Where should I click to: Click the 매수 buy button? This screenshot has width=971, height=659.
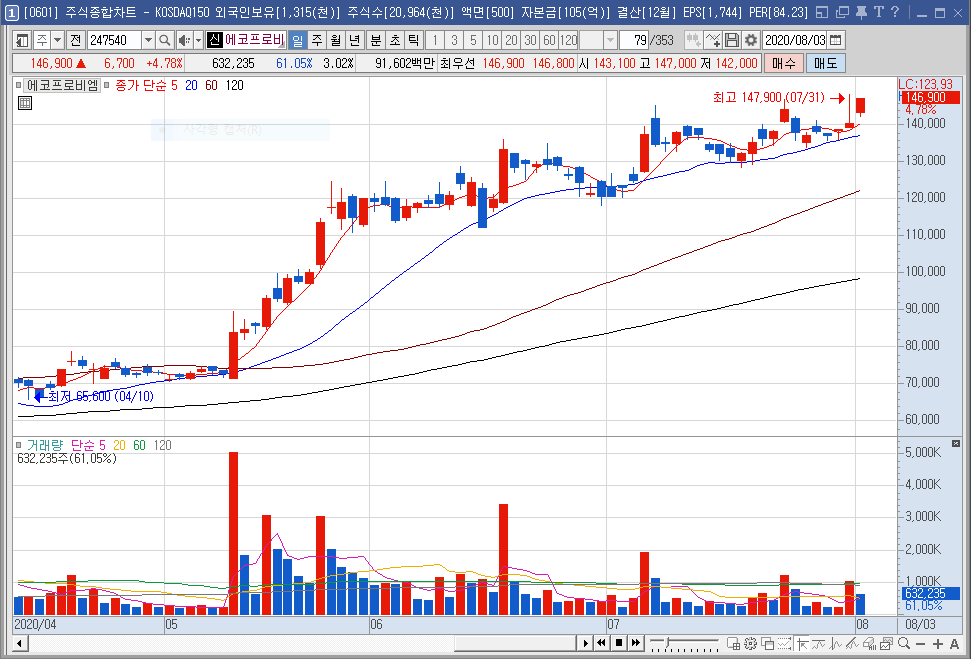pyautogui.click(x=784, y=63)
